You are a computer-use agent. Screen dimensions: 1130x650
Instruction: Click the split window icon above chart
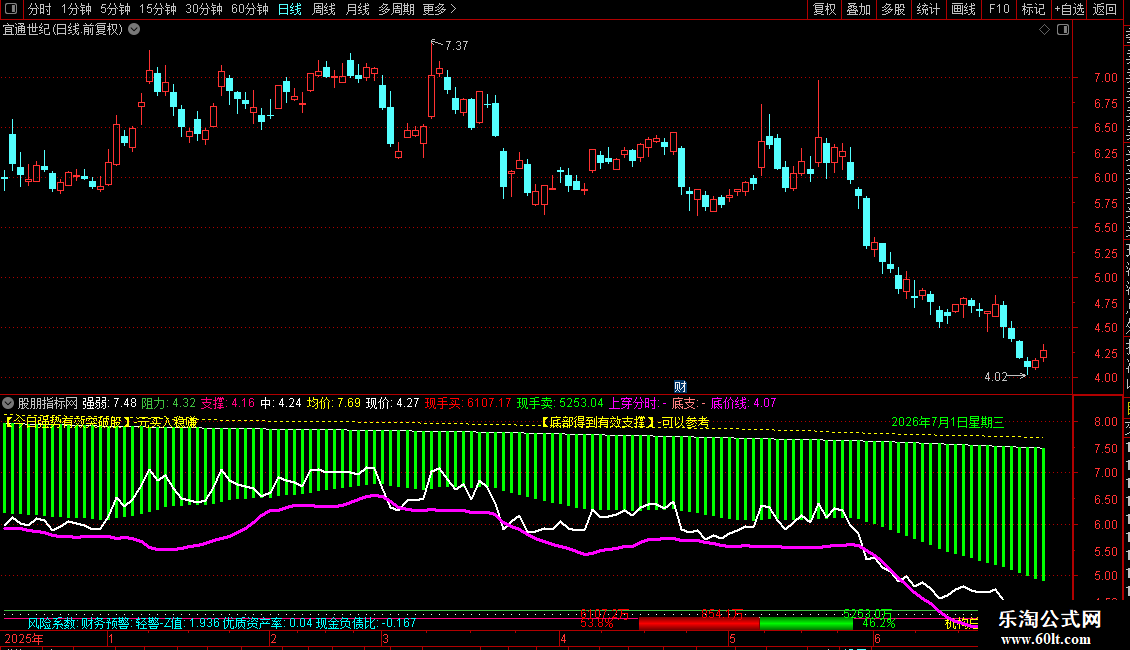click(1063, 30)
